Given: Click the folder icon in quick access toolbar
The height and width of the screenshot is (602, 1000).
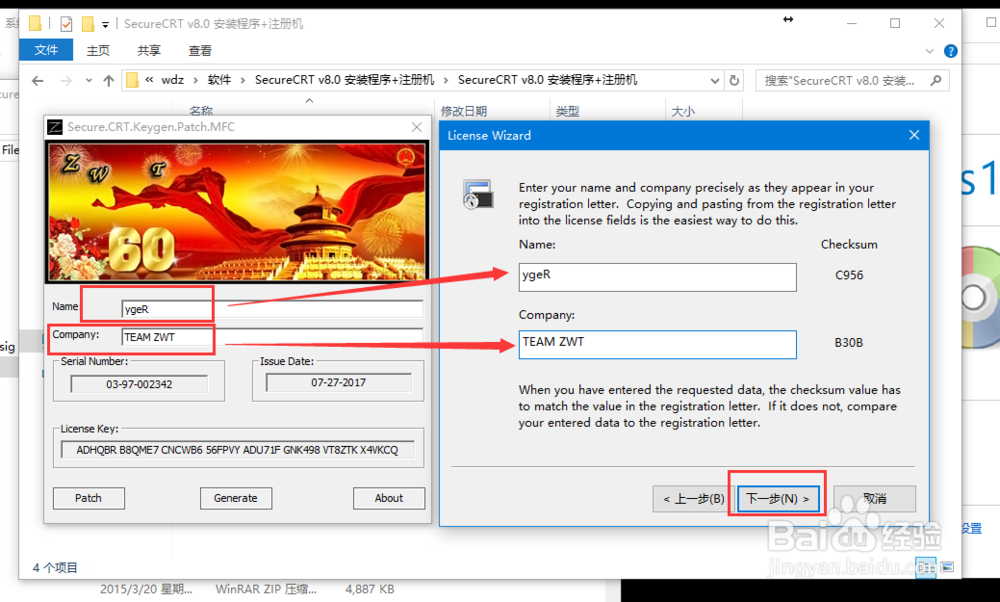Looking at the screenshot, I should 35,22.
